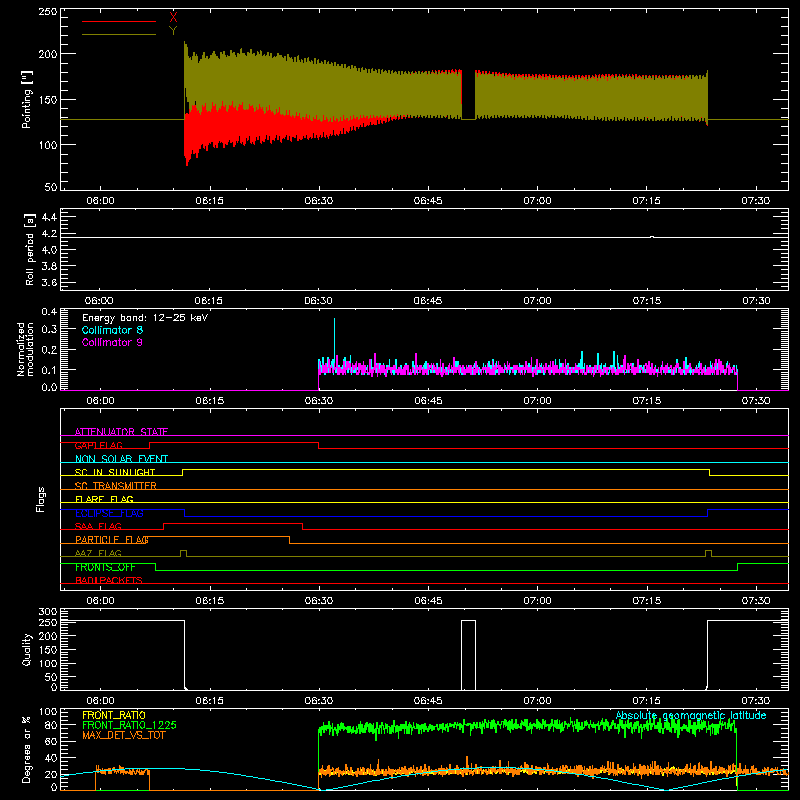Click the 'Degrees or %' axis title
This screenshot has width=800, height=800.
tap(27, 749)
